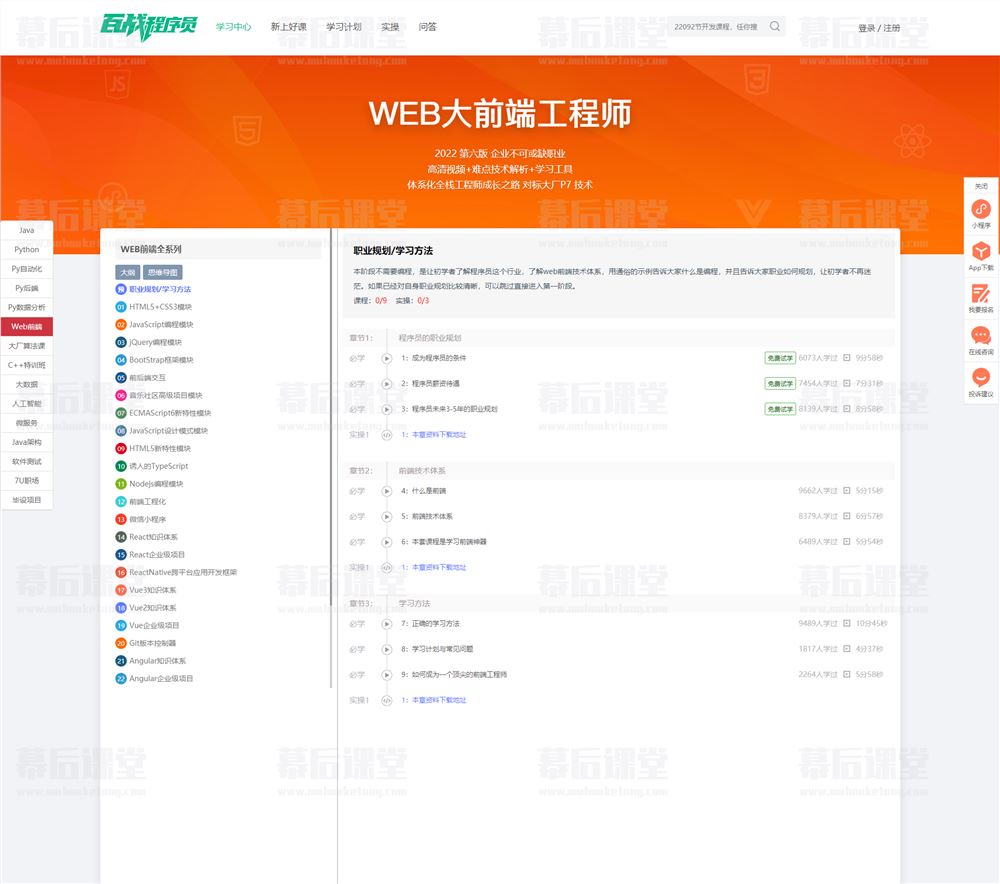Click 免费试学 badge for lesson 1
The width and height of the screenshot is (1000, 884).
click(x=779, y=358)
